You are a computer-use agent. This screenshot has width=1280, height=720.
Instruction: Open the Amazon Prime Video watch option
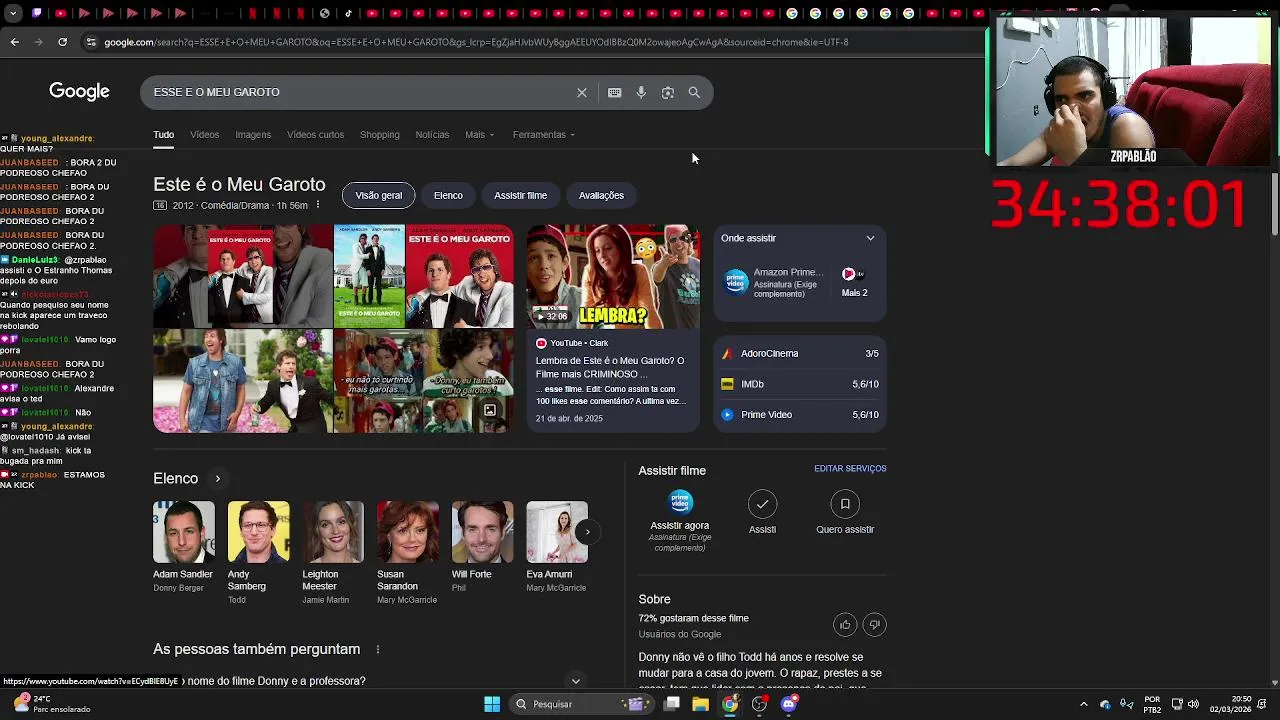(x=775, y=282)
